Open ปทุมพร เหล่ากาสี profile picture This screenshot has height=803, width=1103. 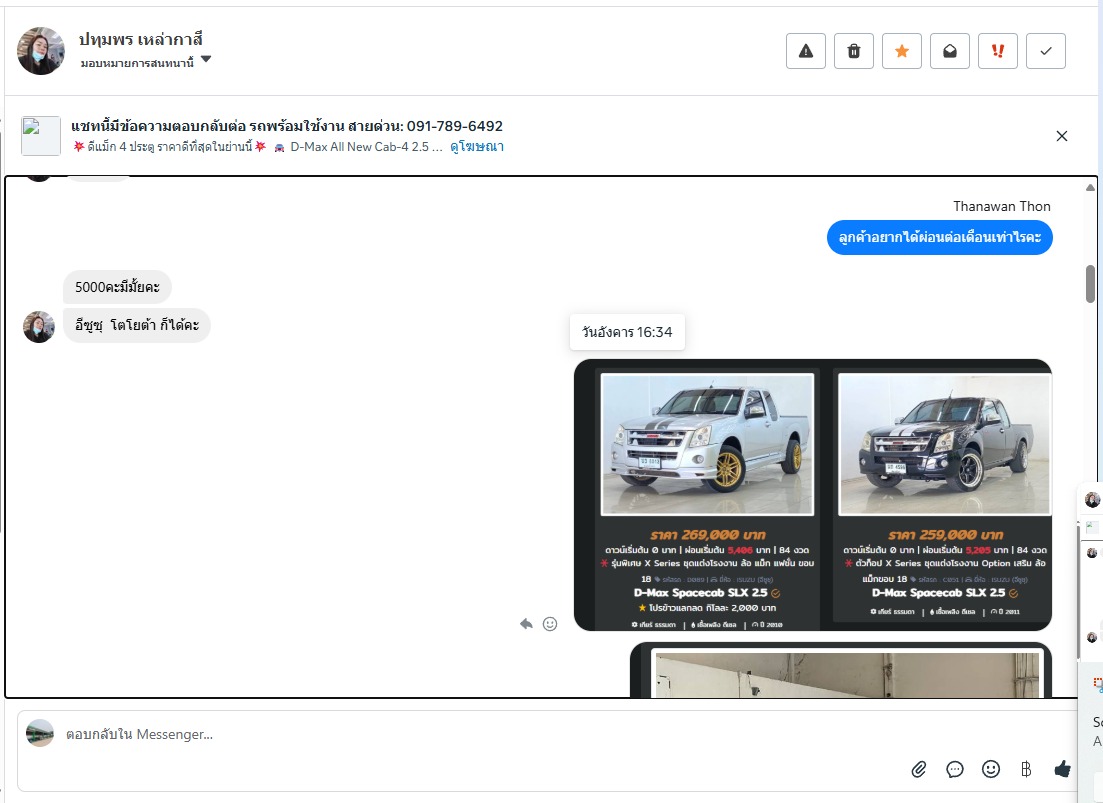[41, 51]
